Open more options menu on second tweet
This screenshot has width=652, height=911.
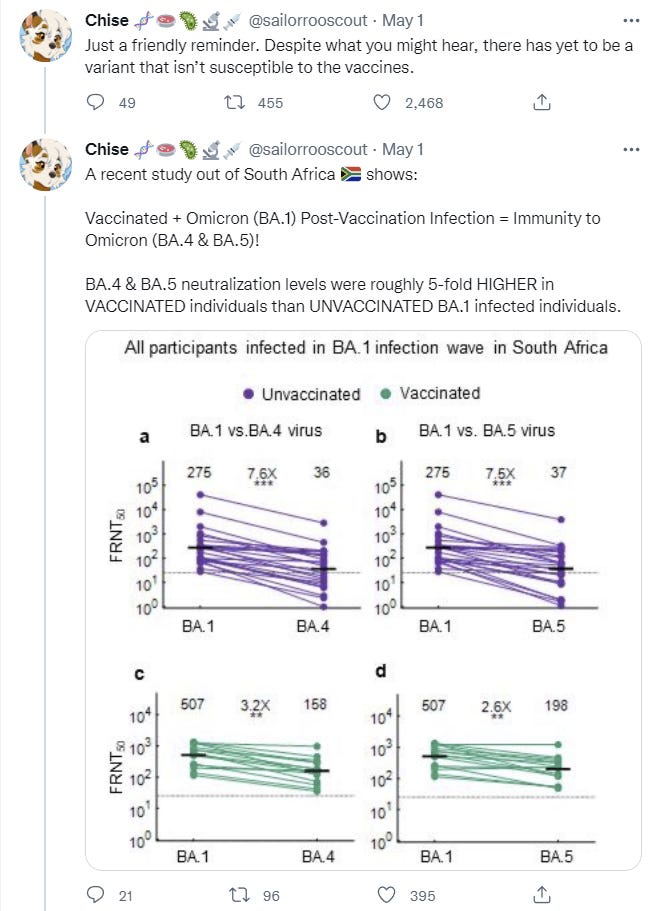(630, 149)
